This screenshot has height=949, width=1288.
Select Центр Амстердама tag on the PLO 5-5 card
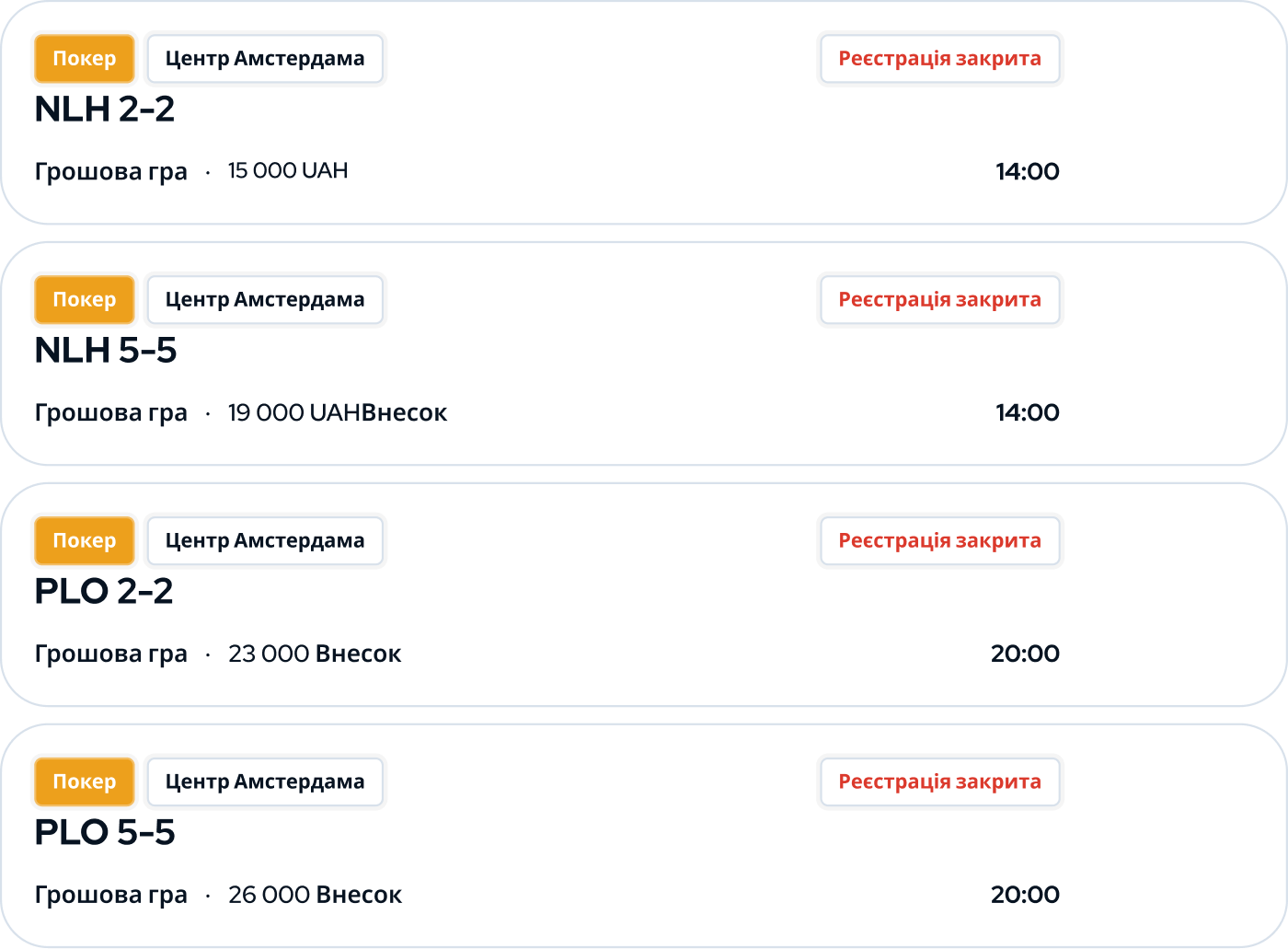[x=265, y=782]
